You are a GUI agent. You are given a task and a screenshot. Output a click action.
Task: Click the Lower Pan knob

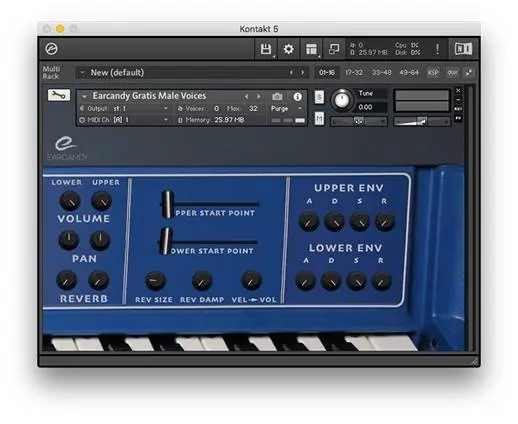pos(69,240)
